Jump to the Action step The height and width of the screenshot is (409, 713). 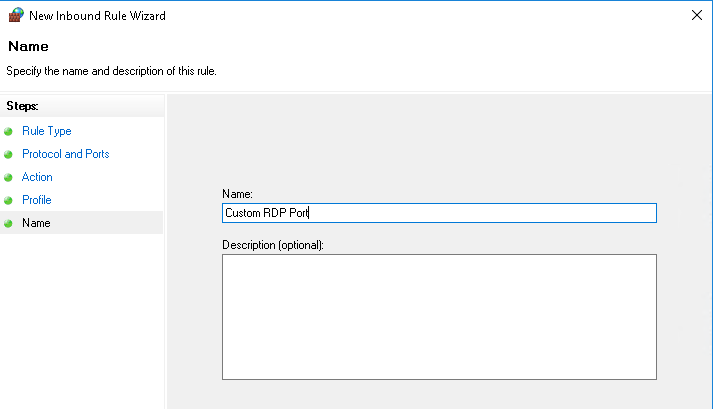coord(37,177)
